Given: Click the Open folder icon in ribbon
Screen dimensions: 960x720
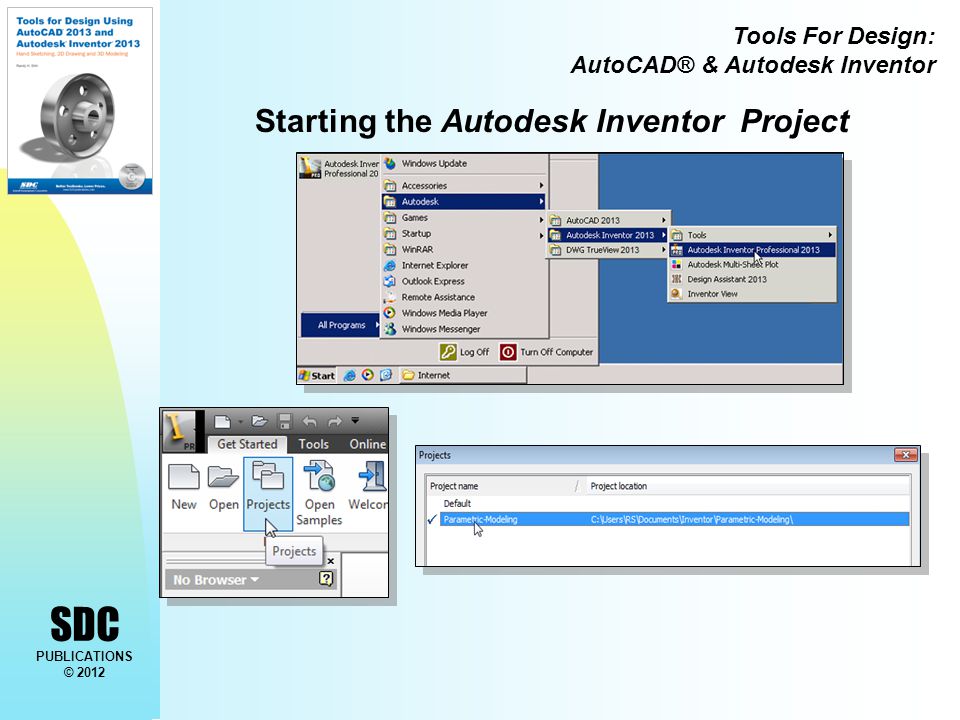Looking at the screenshot, I should point(223,487).
